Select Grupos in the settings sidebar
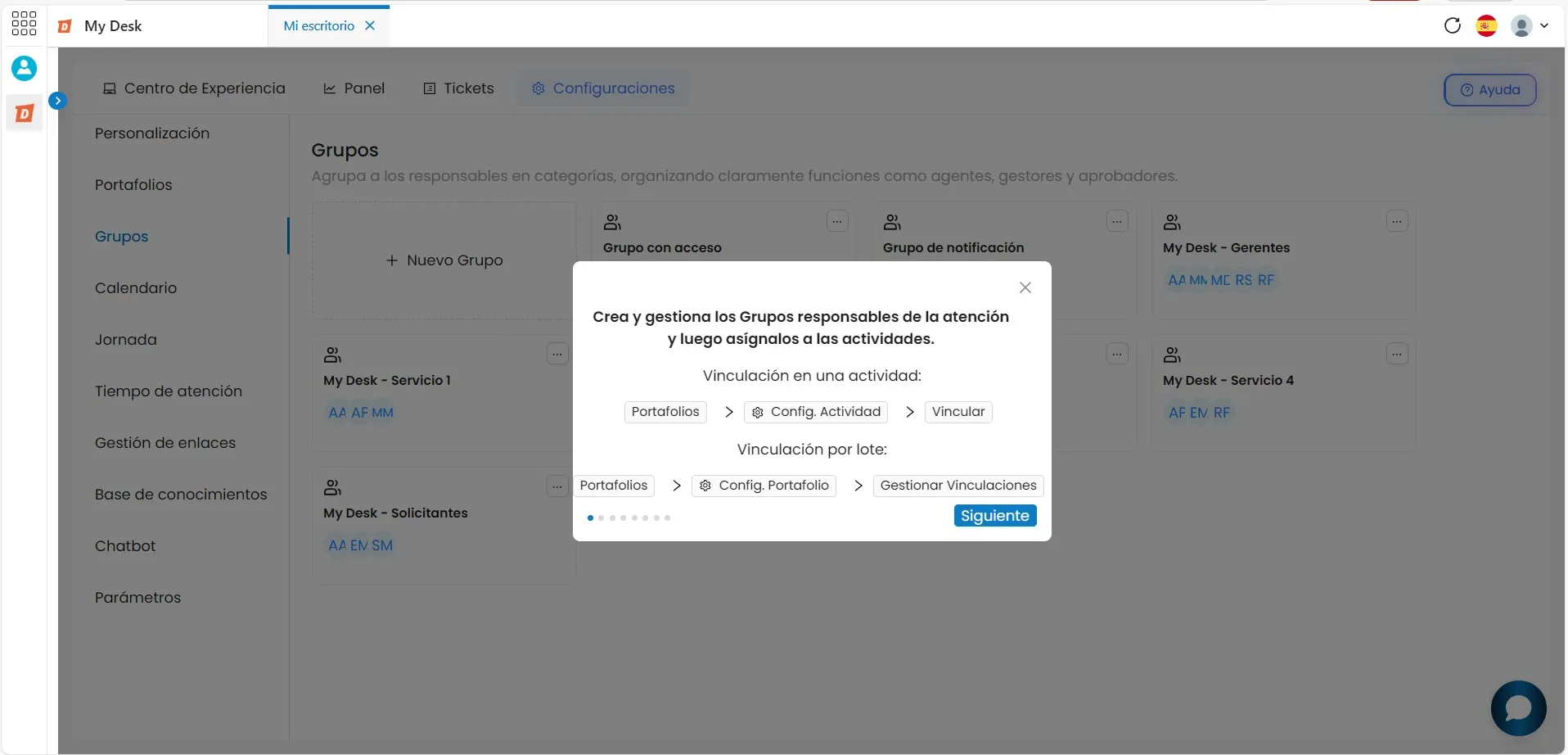This screenshot has height=755, width=1568. (122, 237)
